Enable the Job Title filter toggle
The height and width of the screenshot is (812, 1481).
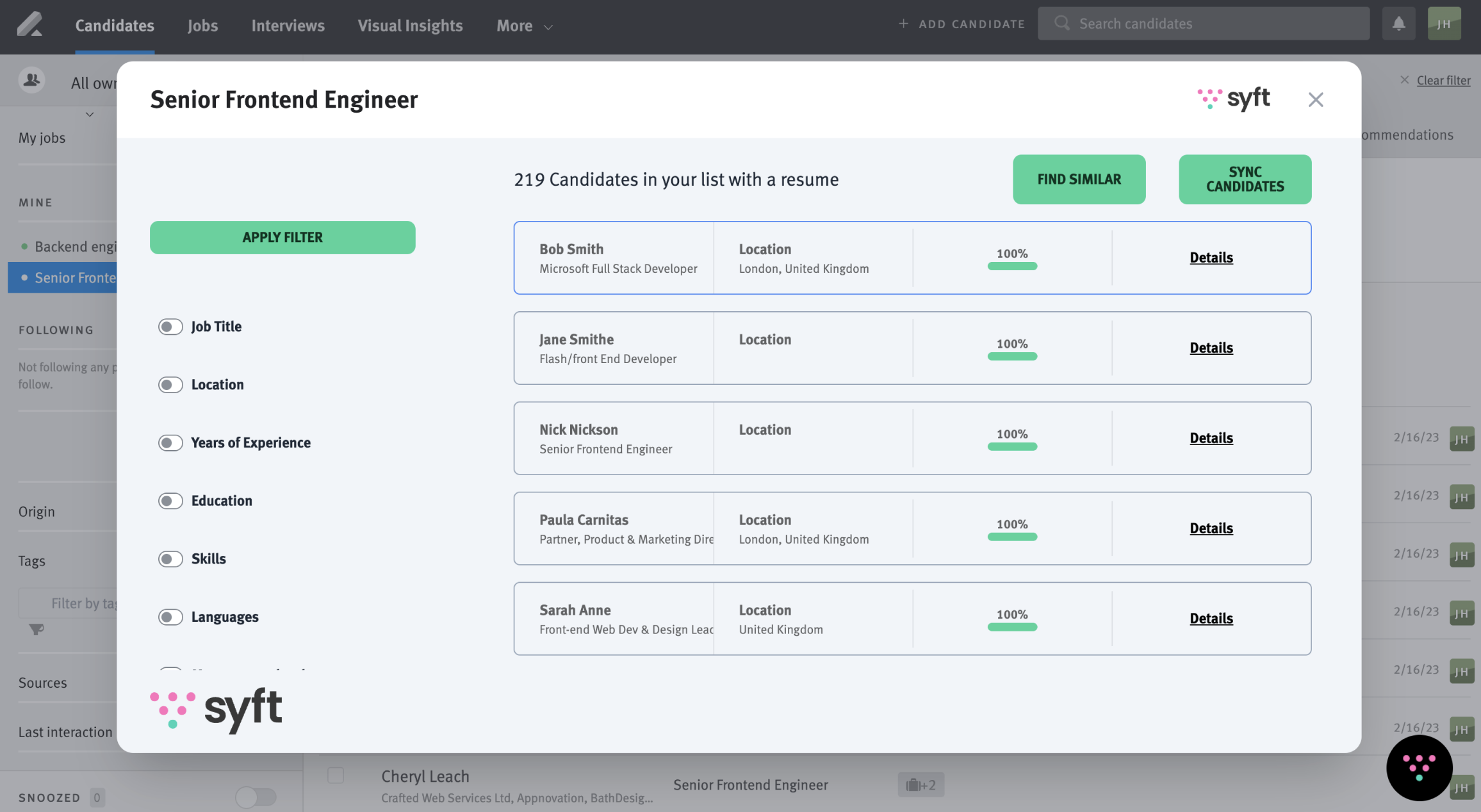pyautogui.click(x=170, y=327)
